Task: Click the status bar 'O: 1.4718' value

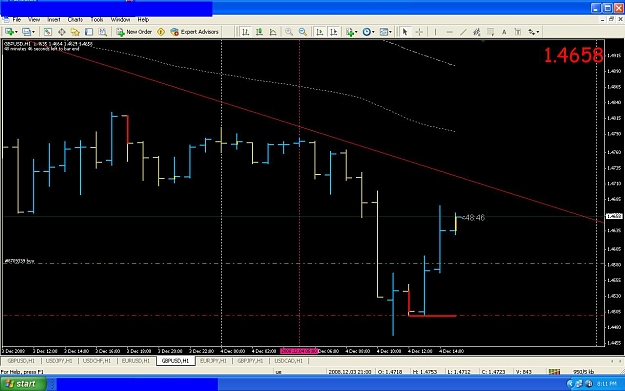Action: coord(390,372)
